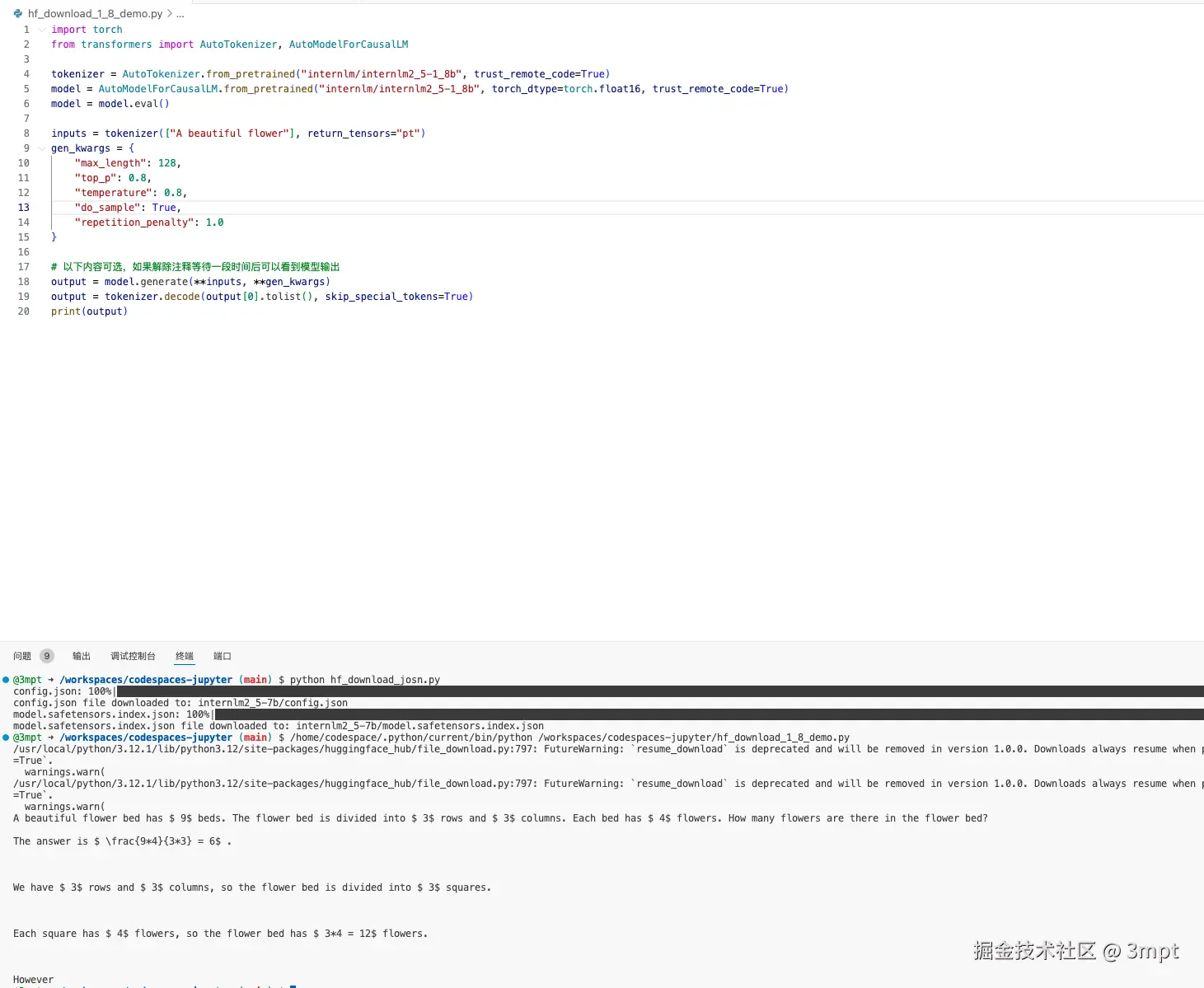Click the "repetition_penalty" key on line 14
This screenshot has height=988, width=1204.
pyautogui.click(x=134, y=222)
